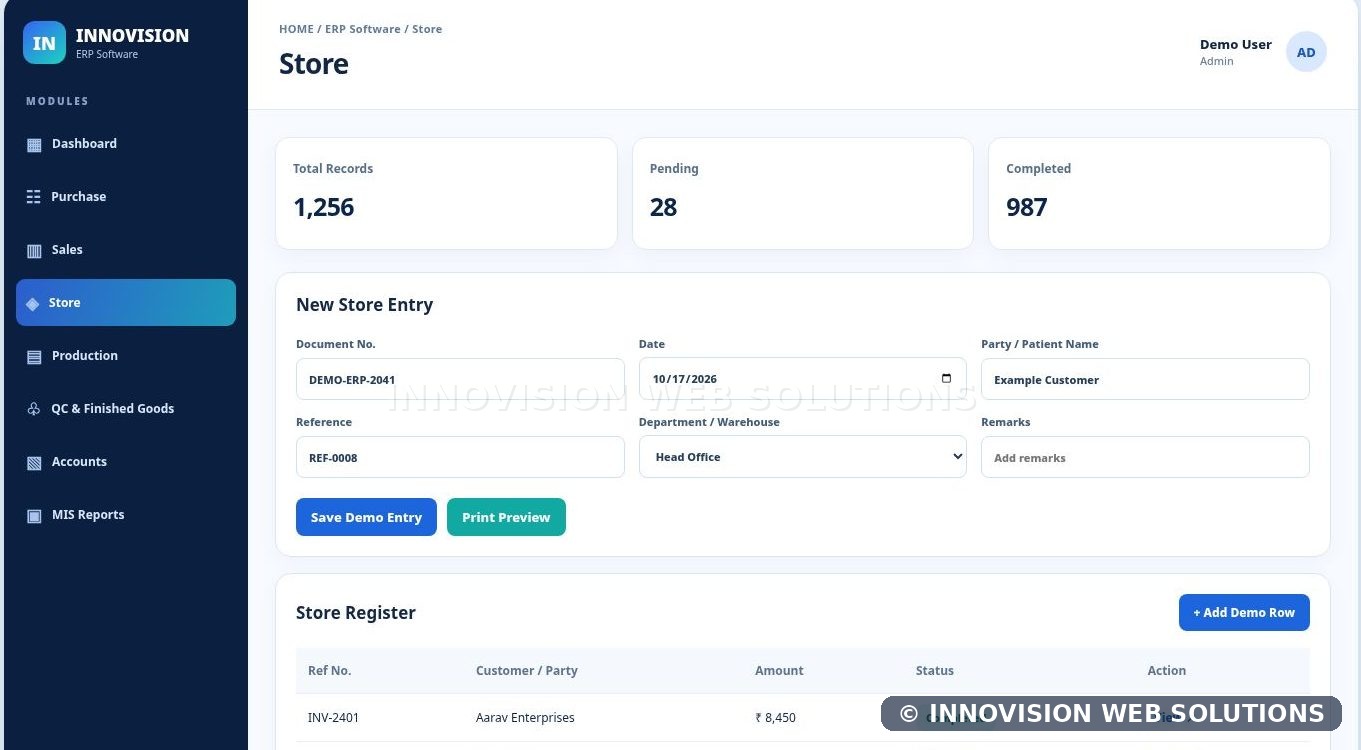Go to the Purchase module

[126, 197]
